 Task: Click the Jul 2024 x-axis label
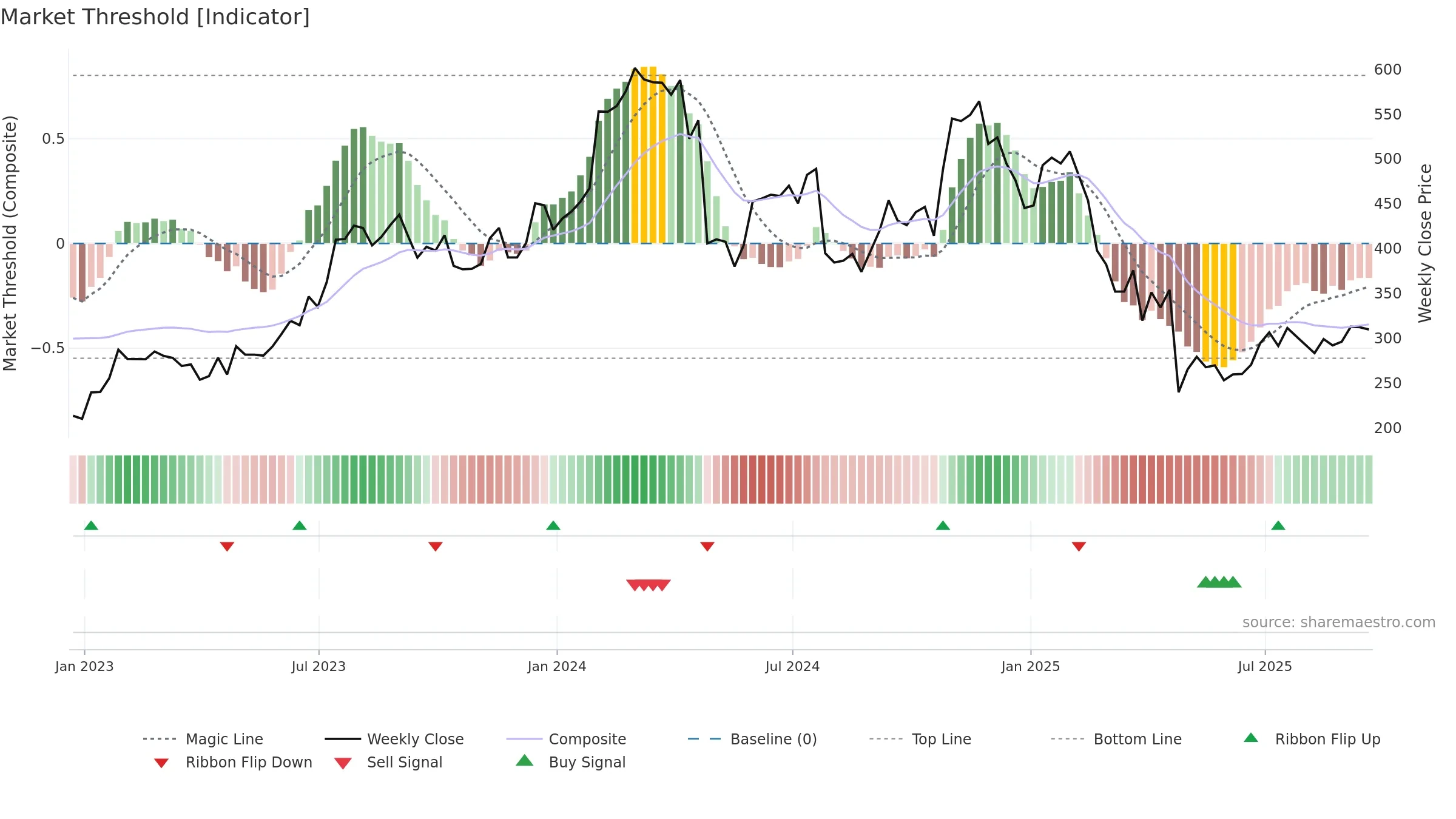[792, 666]
